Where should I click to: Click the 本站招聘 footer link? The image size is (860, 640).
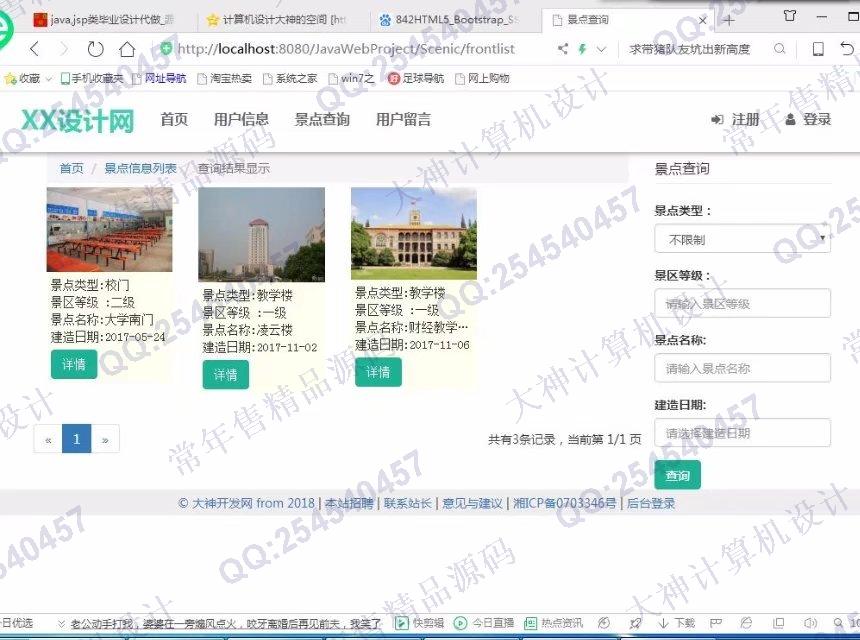(x=349, y=503)
